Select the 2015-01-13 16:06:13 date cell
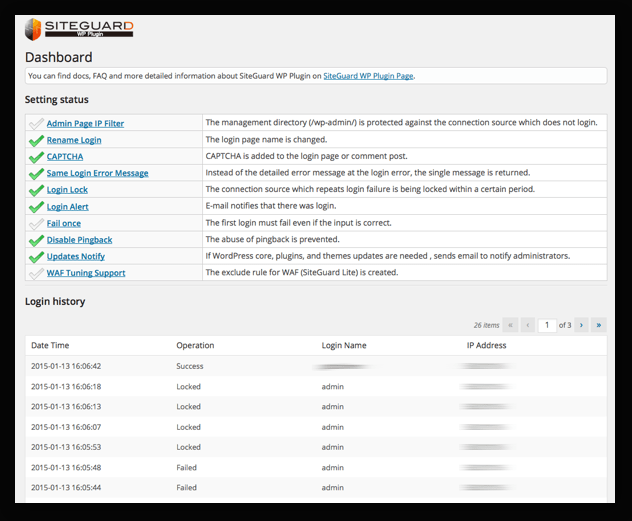The width and height of the screenshot is (632, 521). click(66, 407)
